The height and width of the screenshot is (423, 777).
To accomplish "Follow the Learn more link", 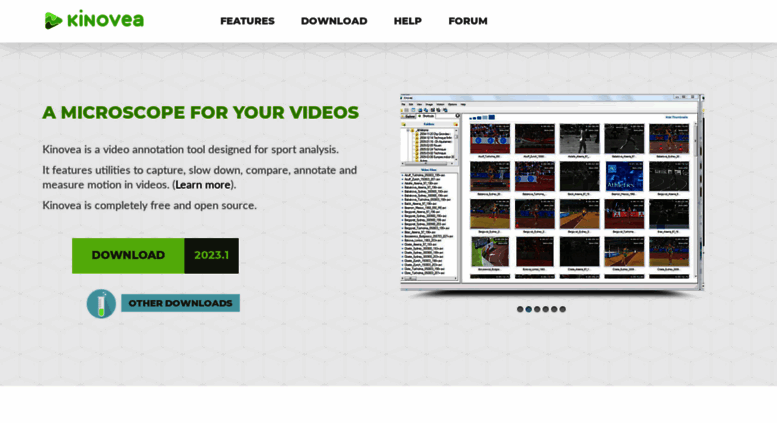I will tap(203, 185).
